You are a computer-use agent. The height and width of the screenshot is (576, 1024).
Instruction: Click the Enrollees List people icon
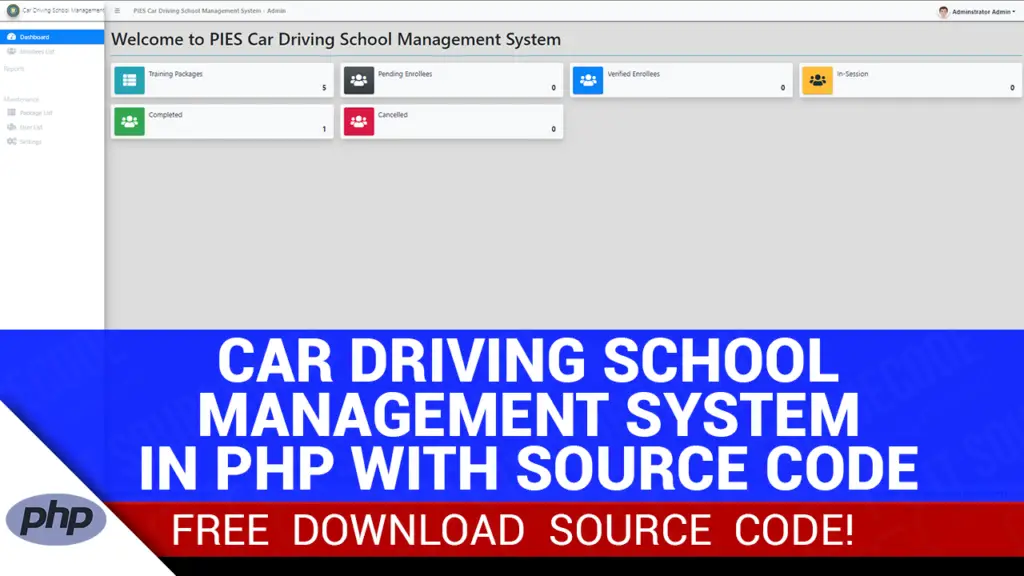click(12, 51)
